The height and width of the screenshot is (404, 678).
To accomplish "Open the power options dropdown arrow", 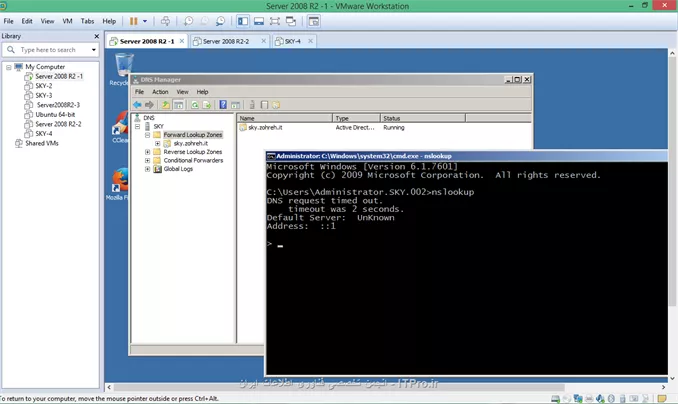I will (x=145, y=21).
